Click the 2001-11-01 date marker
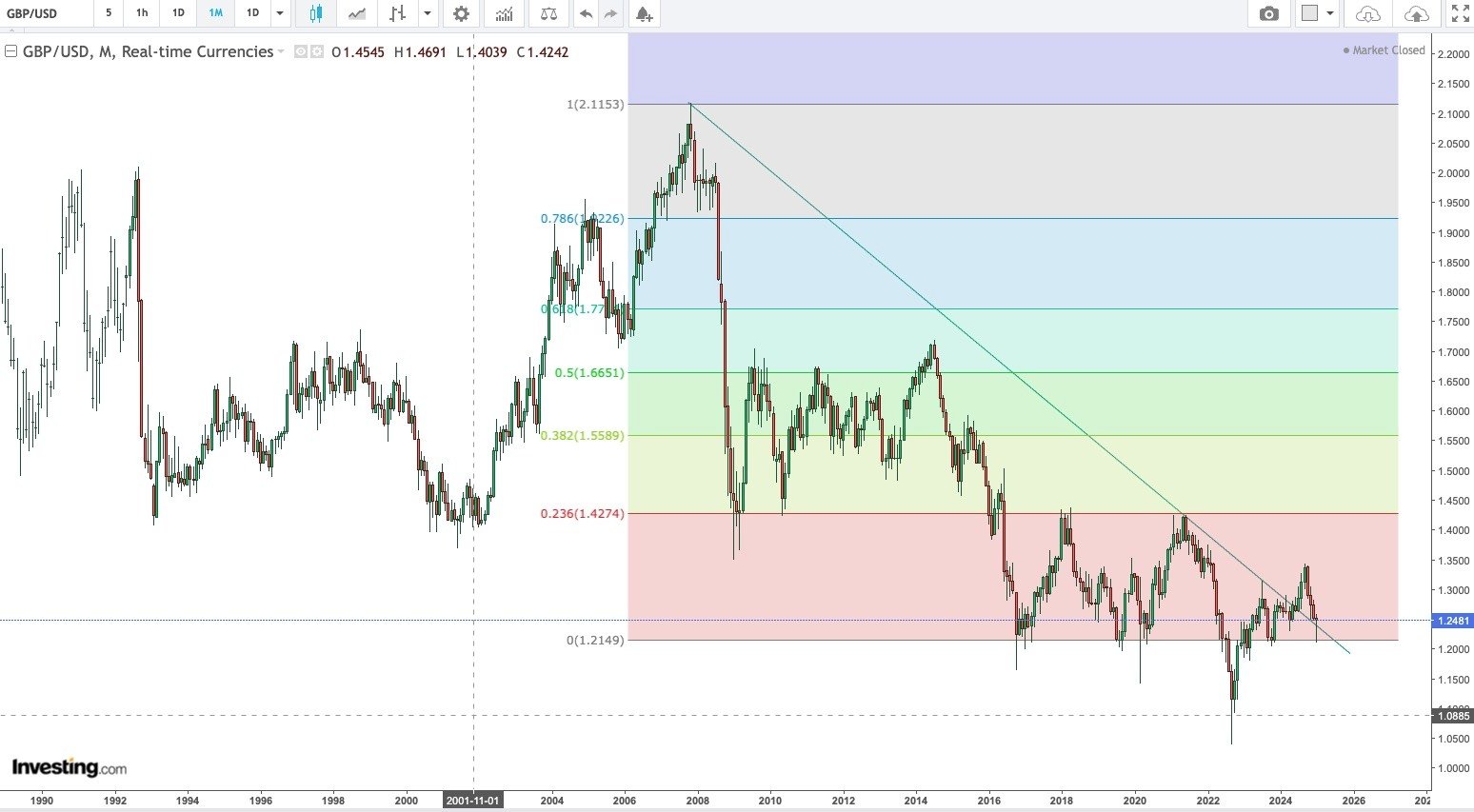The width and height of the screenshot is (1474, 812). point(473,801)
